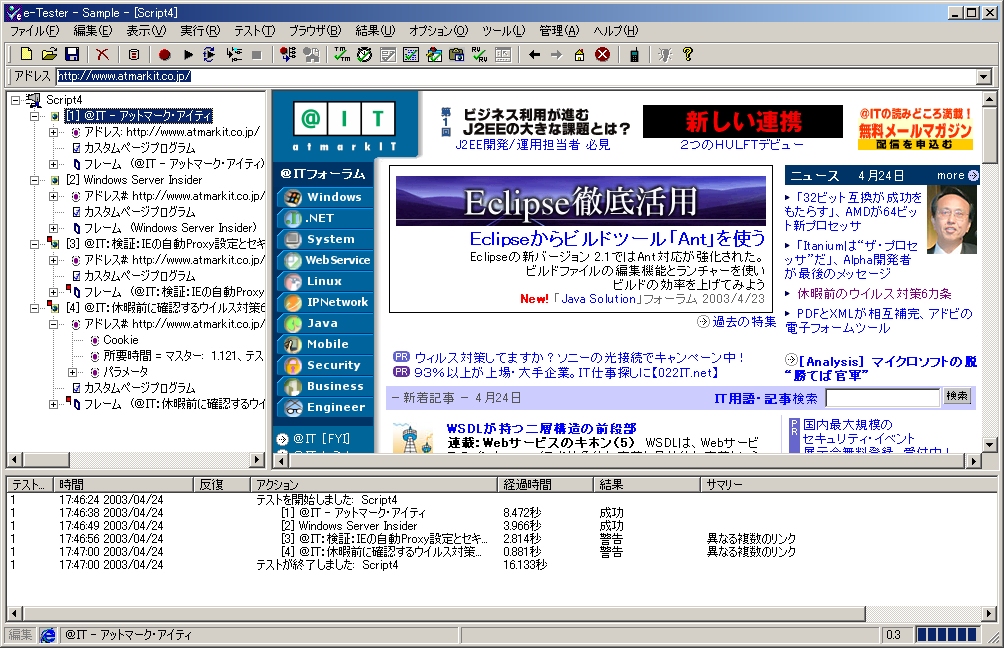Open the テスト(T) menu
This screenshot has width=1004, height=648.
(x=254, y=31)
